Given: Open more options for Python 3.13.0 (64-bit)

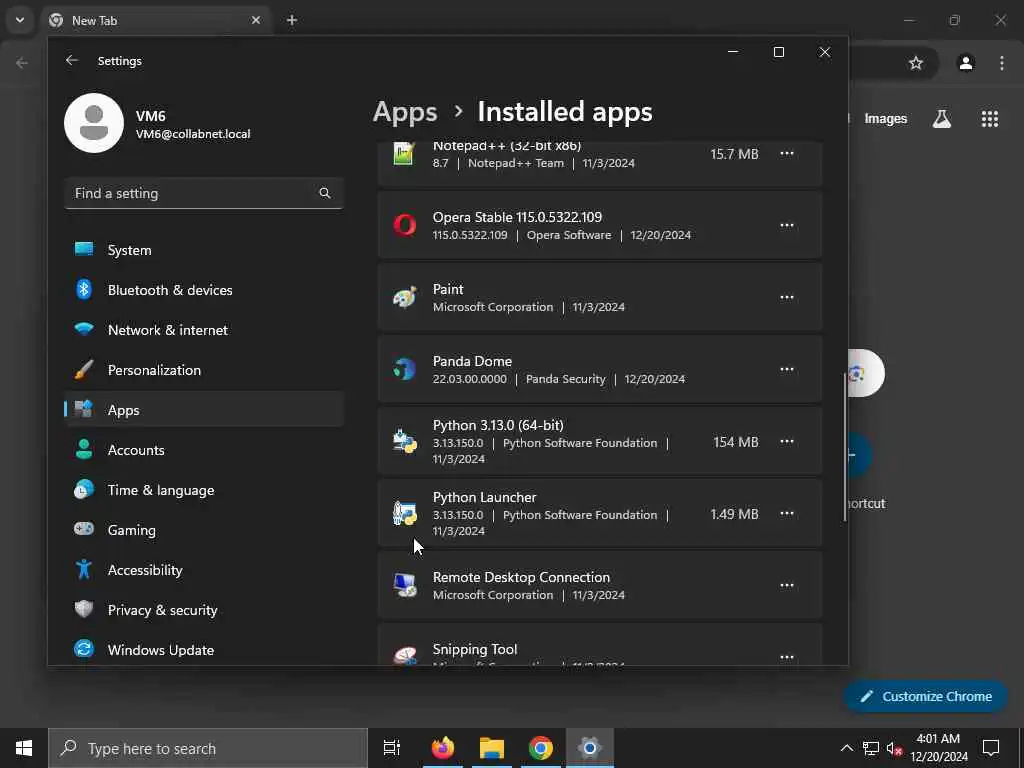Looking at the screenshot, I should 787,441.
